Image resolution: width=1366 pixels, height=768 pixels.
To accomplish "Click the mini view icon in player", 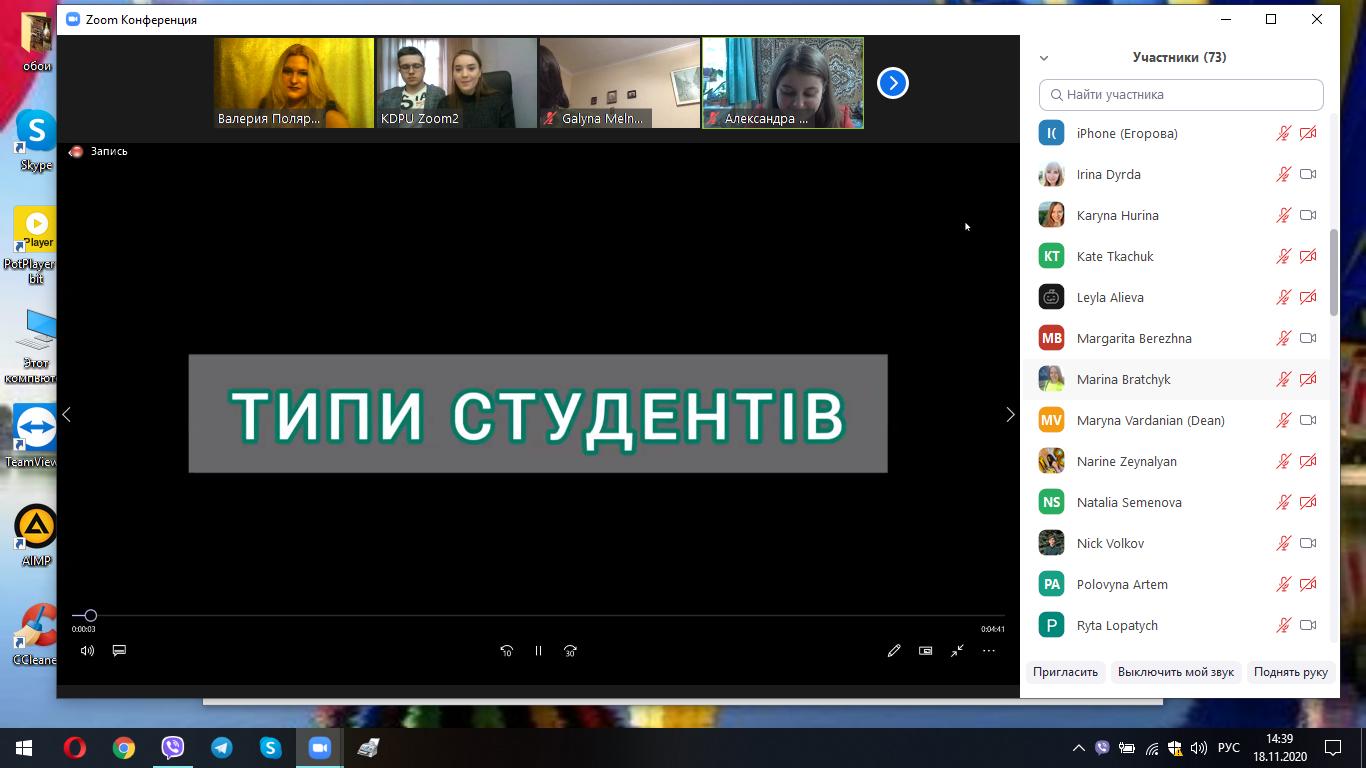I will point(926,651).
